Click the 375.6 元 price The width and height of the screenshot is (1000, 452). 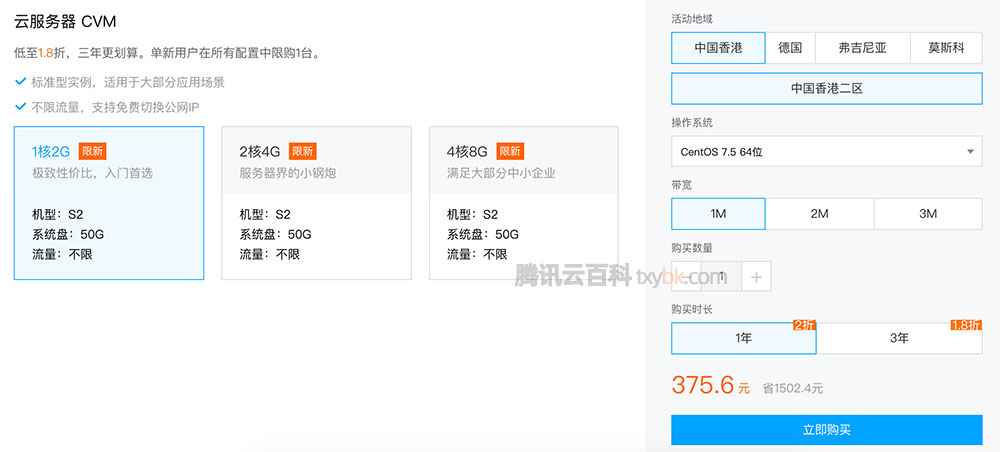click(x=711, y=385)
